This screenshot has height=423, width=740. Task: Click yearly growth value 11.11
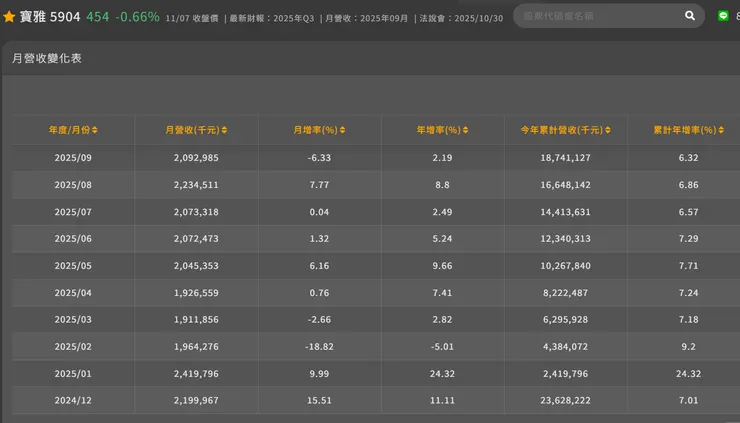coord(442,400)
